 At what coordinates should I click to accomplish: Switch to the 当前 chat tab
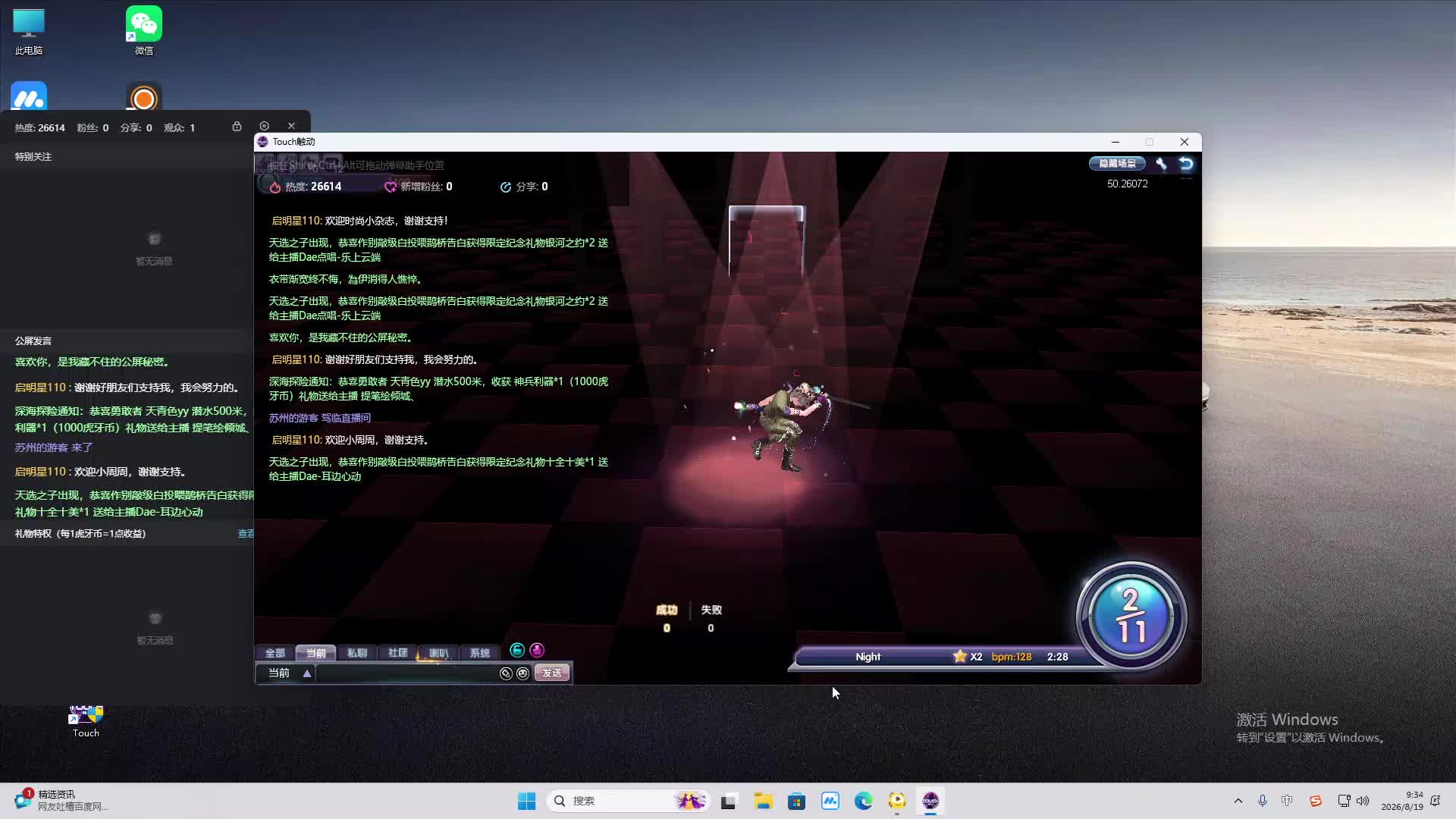[315, 653]
